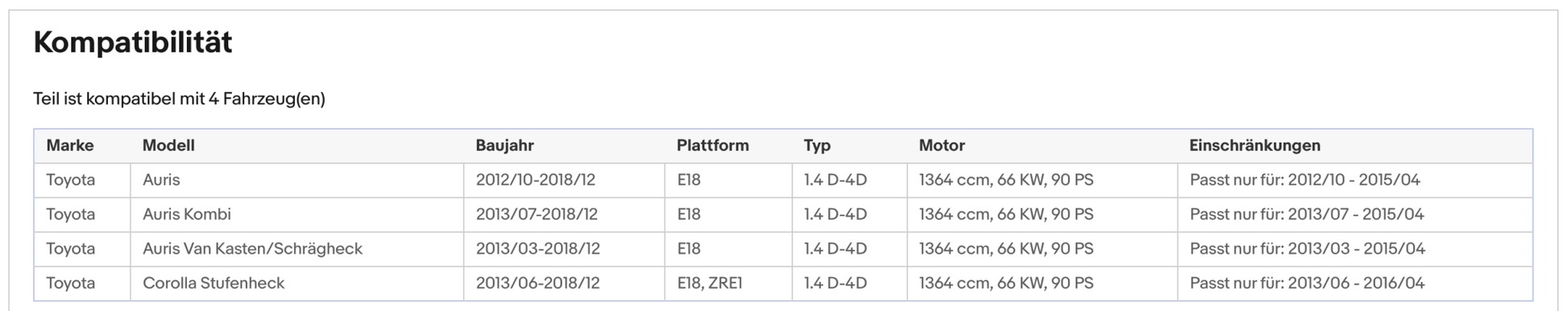Click the compatible with 4 Fahrzeug(en) text
This screenshot has width=1568, height=311.
point(179,99)
